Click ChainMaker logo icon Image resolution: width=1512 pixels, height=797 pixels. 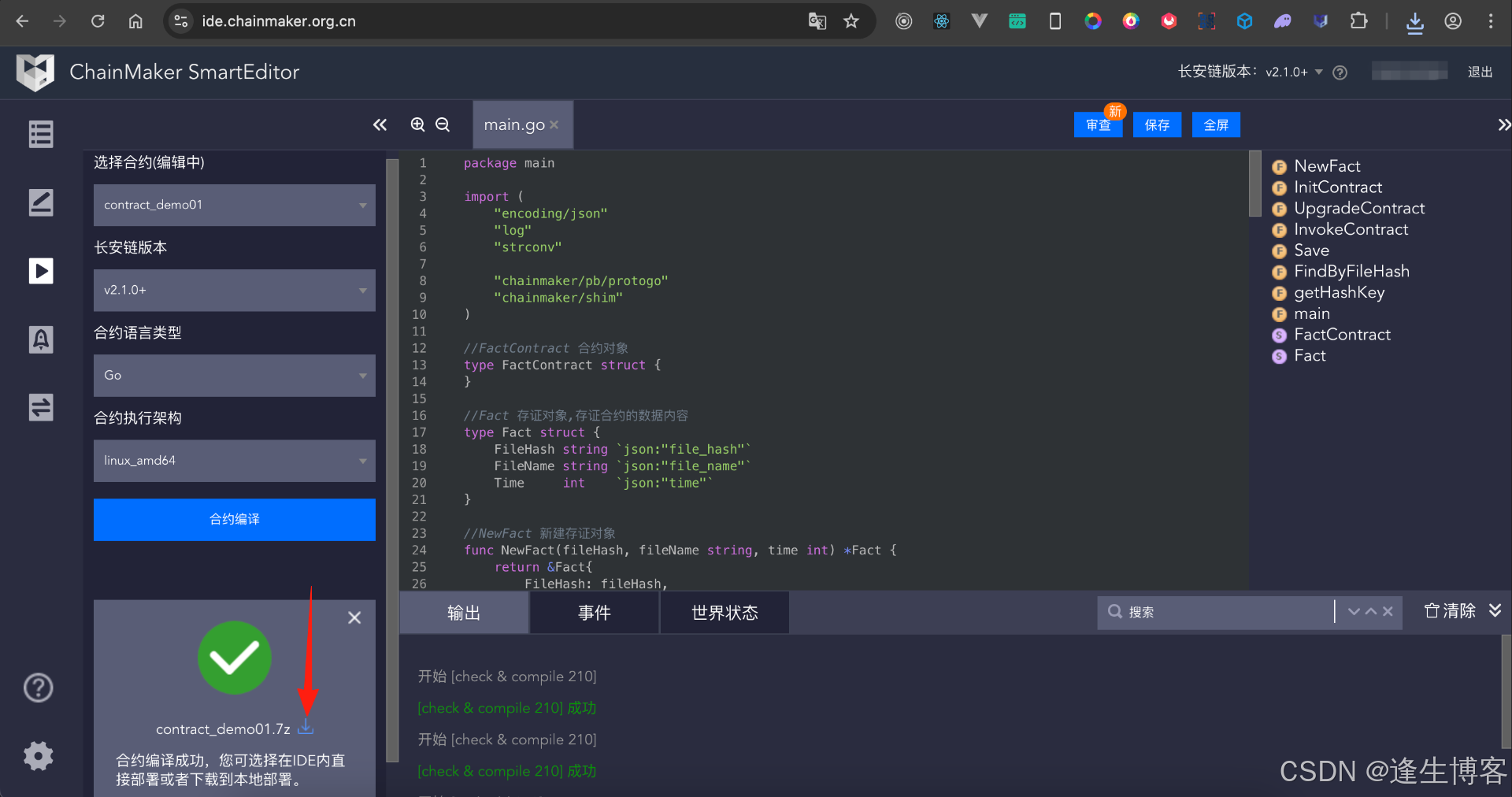[35, 72]
